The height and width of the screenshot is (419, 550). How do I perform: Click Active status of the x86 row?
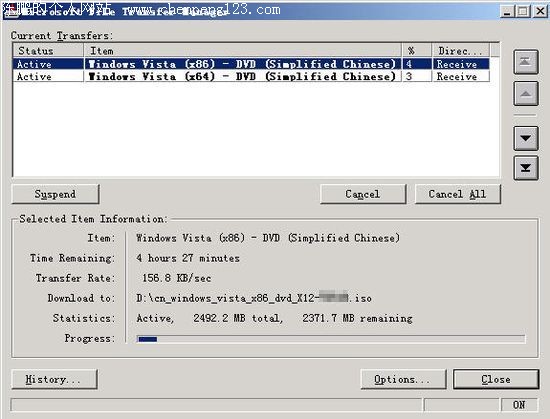click(34, 64)
